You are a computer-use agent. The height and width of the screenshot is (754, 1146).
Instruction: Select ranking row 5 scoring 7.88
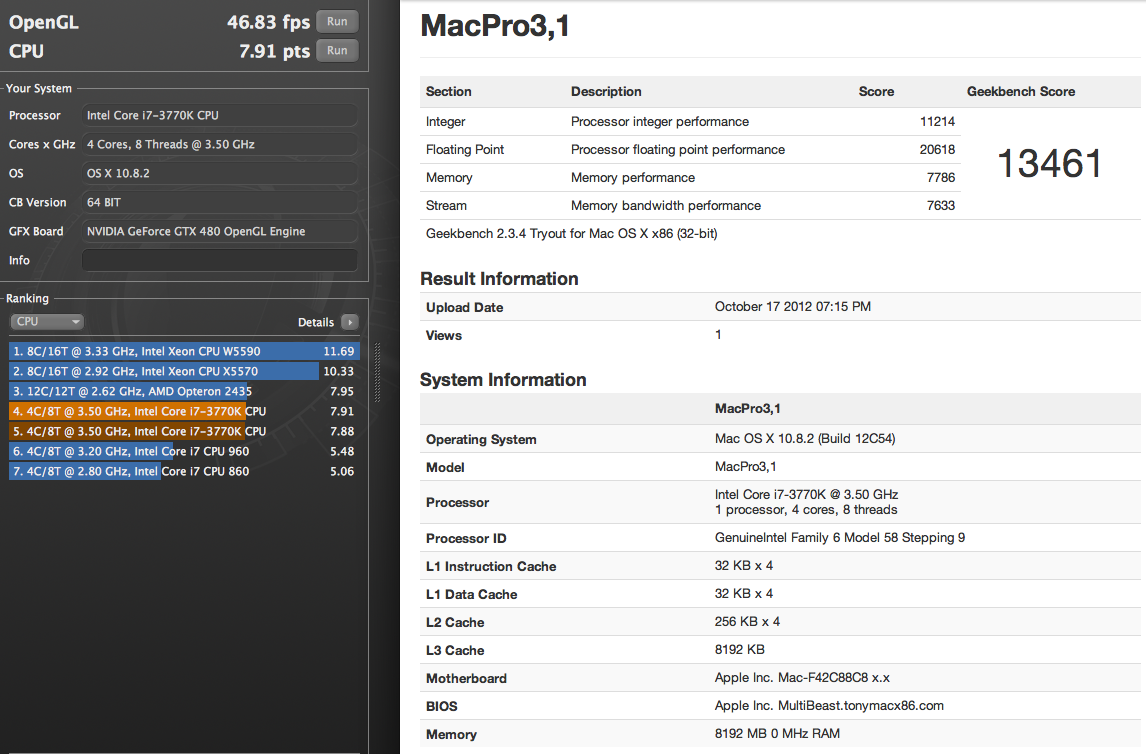pos(184,432)
